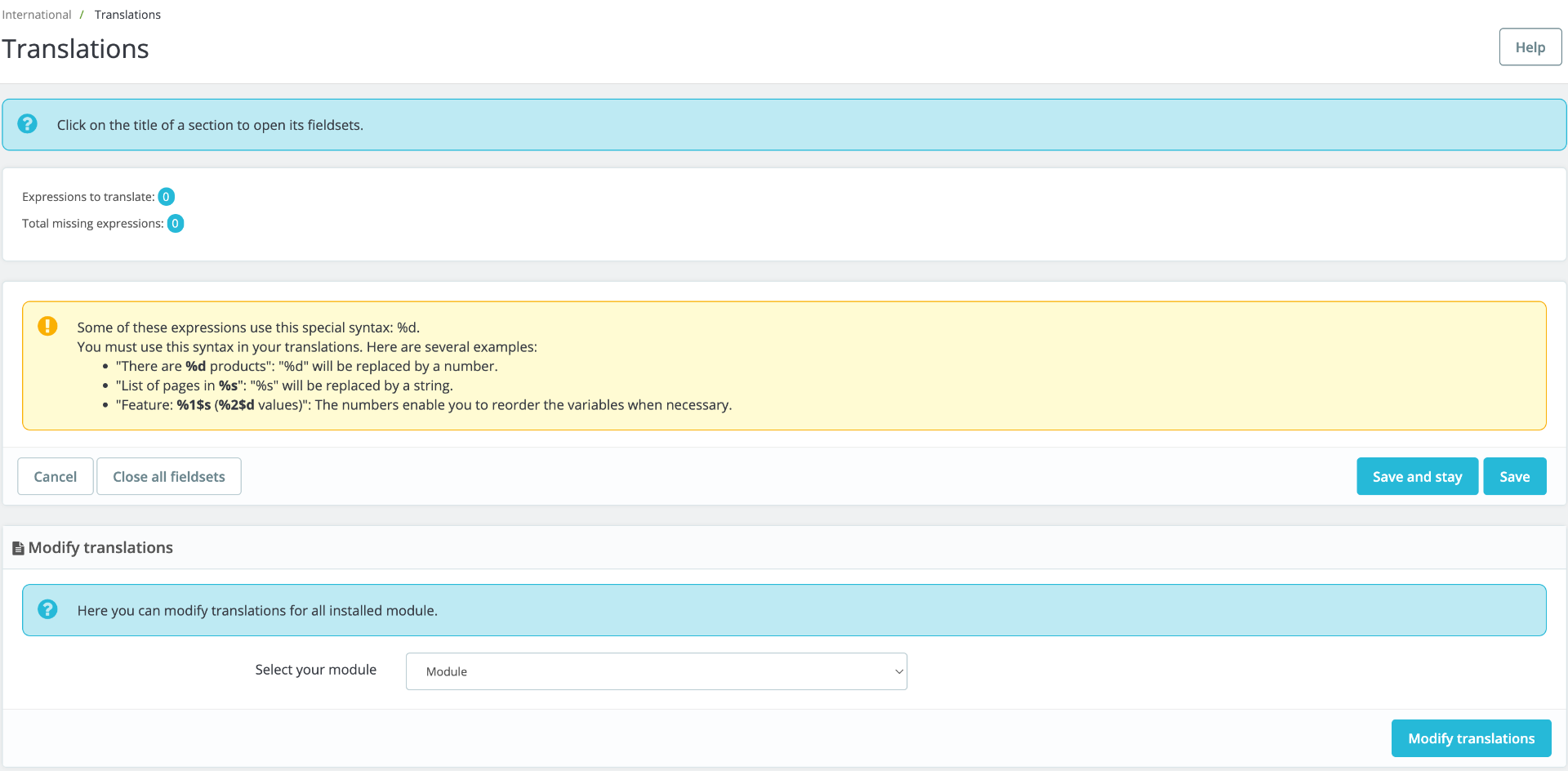Click the question icon in module info banner
This screenshot has height=771, width=1568.
(47, 609)
